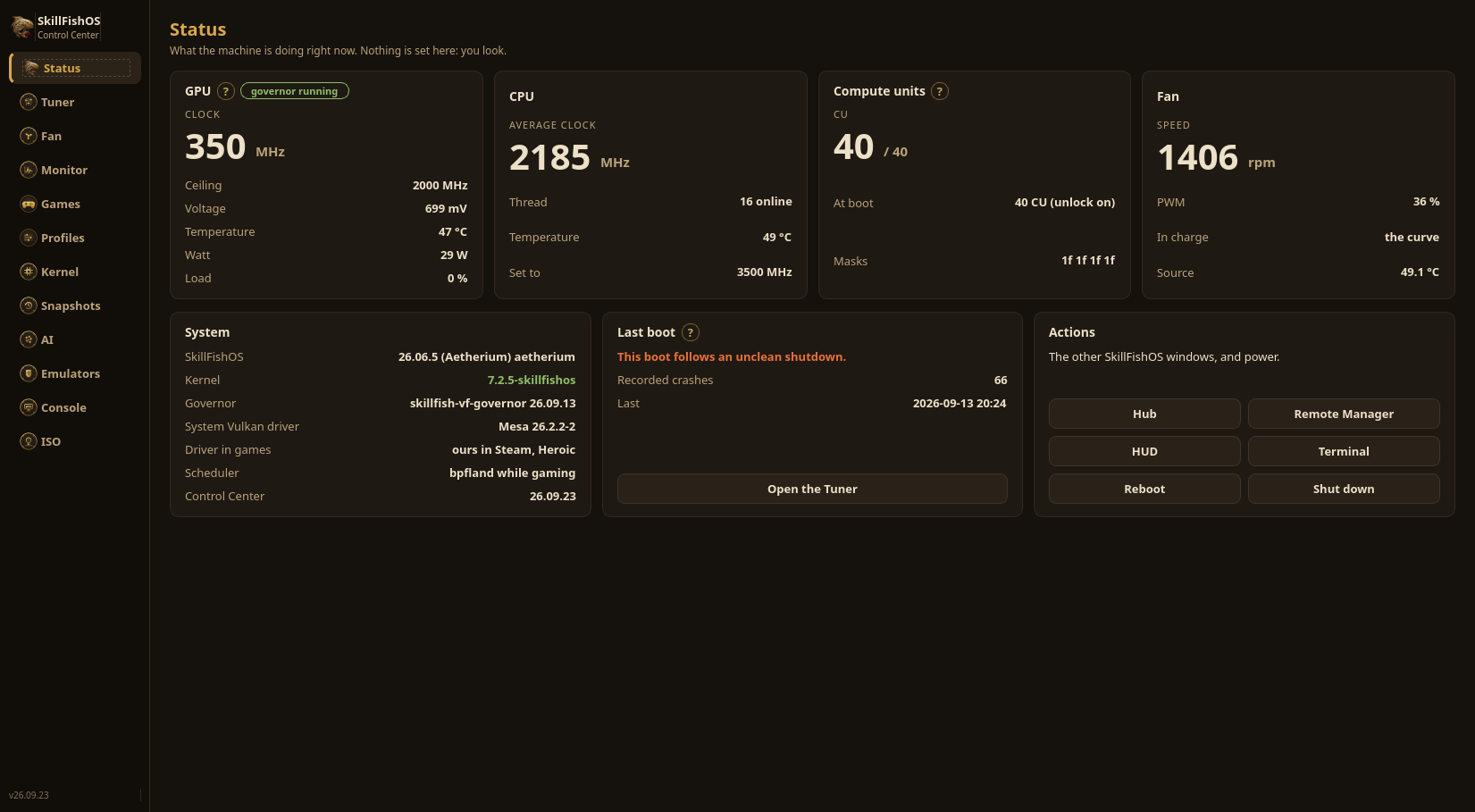Open the Monitor sidebar icon
This screenshot has width=1475, height=812.
click(x=29, y=170)
